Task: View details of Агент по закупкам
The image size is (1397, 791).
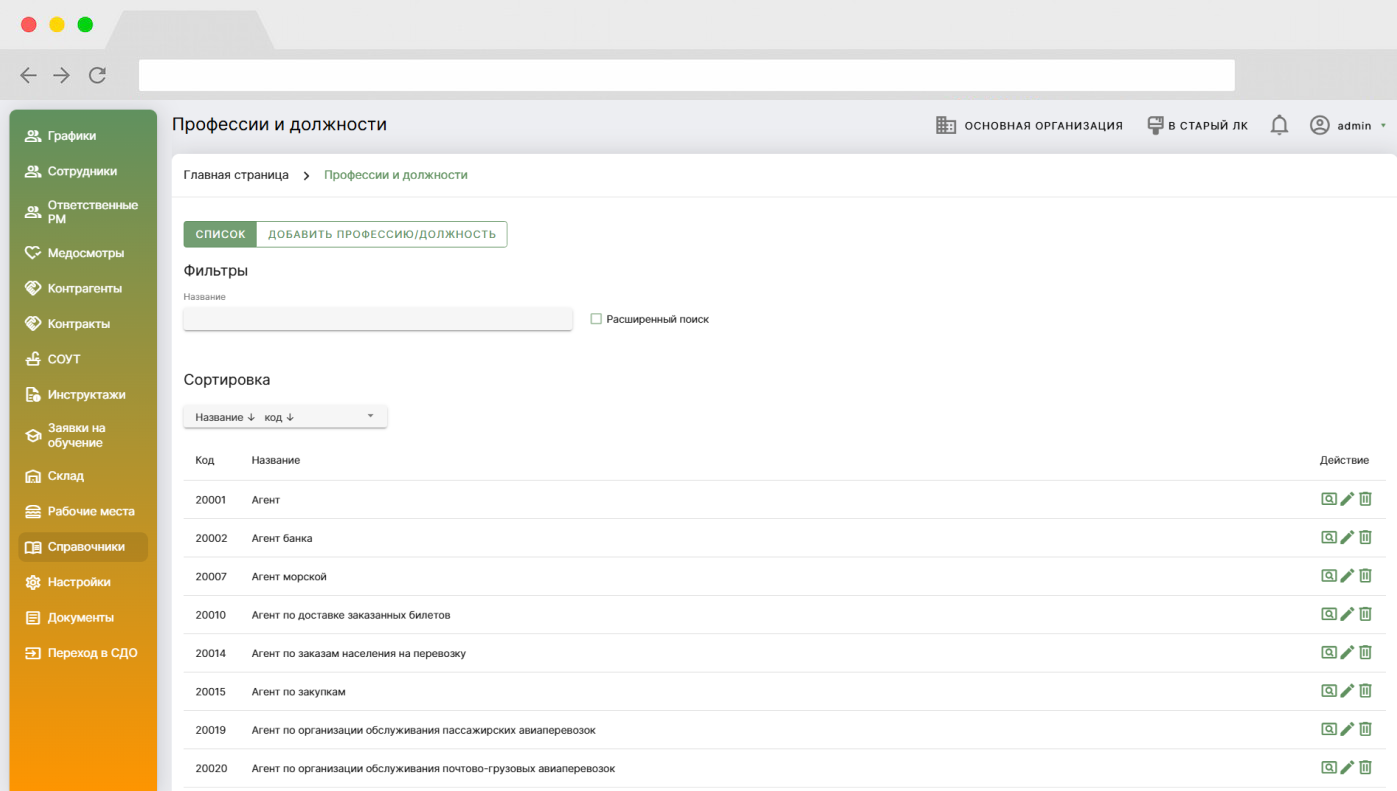Action: coord(1329,691)
